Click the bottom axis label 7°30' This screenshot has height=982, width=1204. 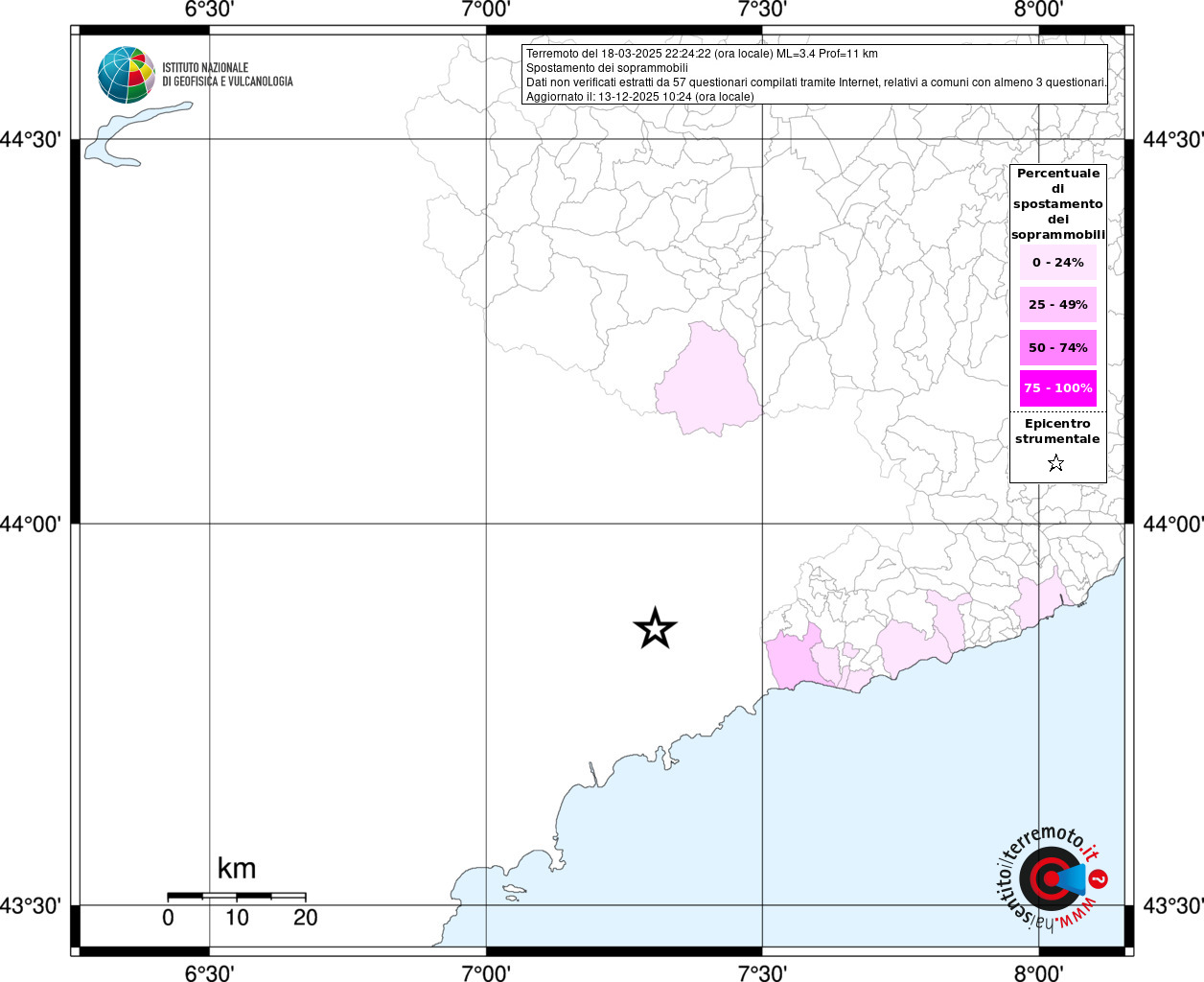coord(762,973)
